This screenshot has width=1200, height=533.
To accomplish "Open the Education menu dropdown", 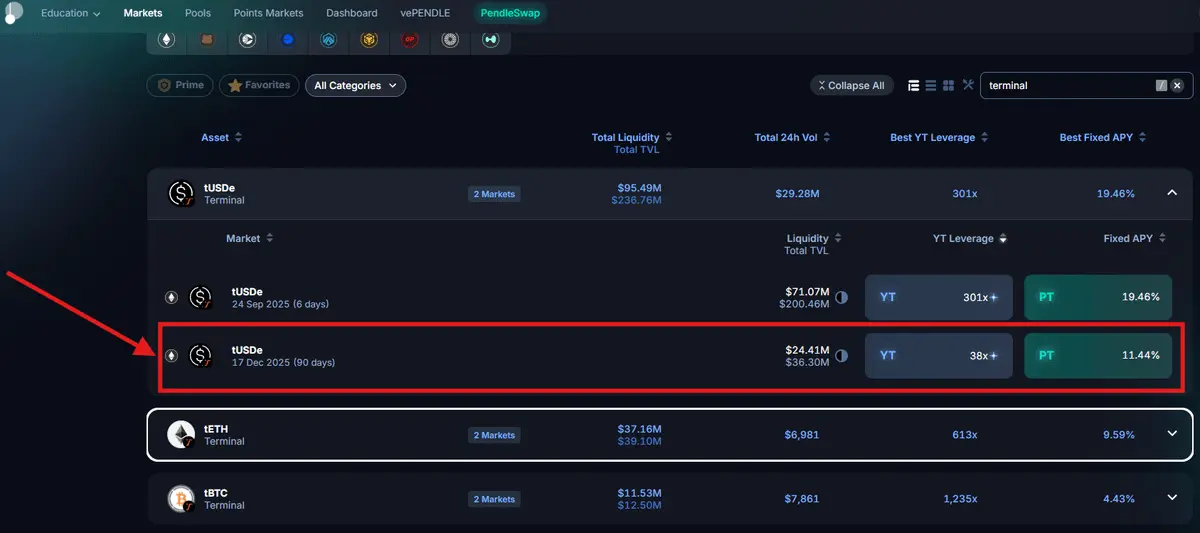I will click(x=71, y=13).
